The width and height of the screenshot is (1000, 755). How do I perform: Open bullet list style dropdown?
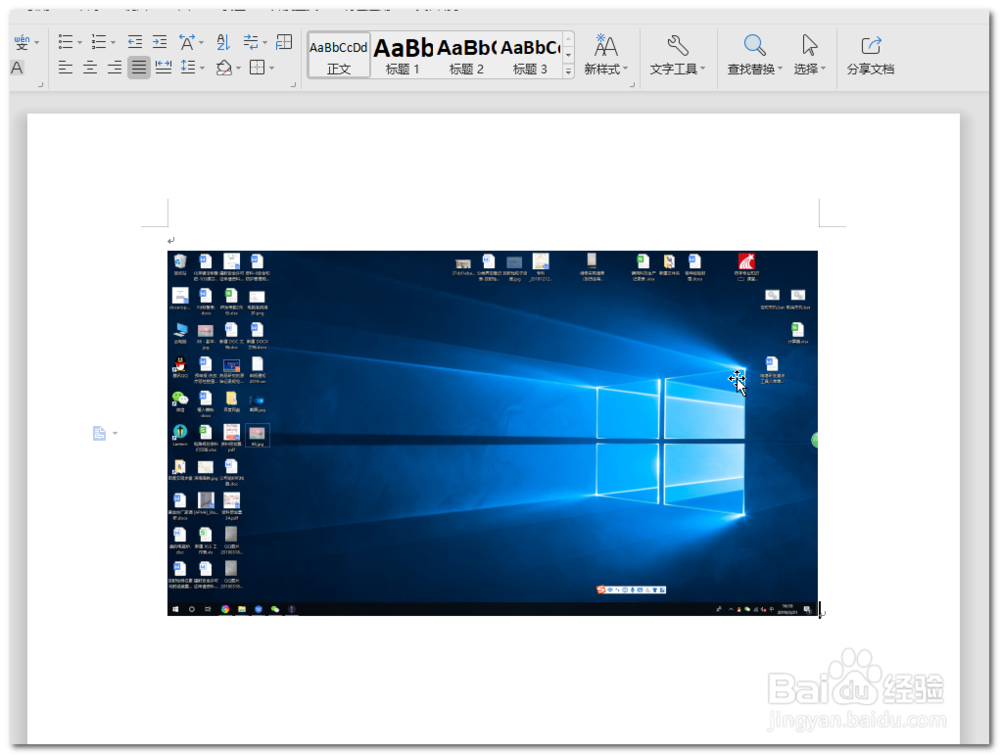coord(80,43)
